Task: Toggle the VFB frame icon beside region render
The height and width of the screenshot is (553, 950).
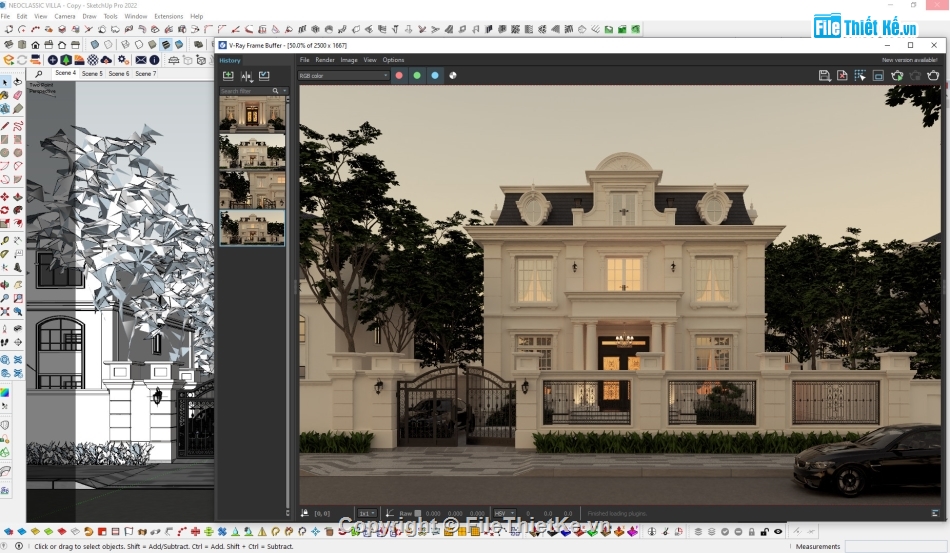Action: (879, 76)
